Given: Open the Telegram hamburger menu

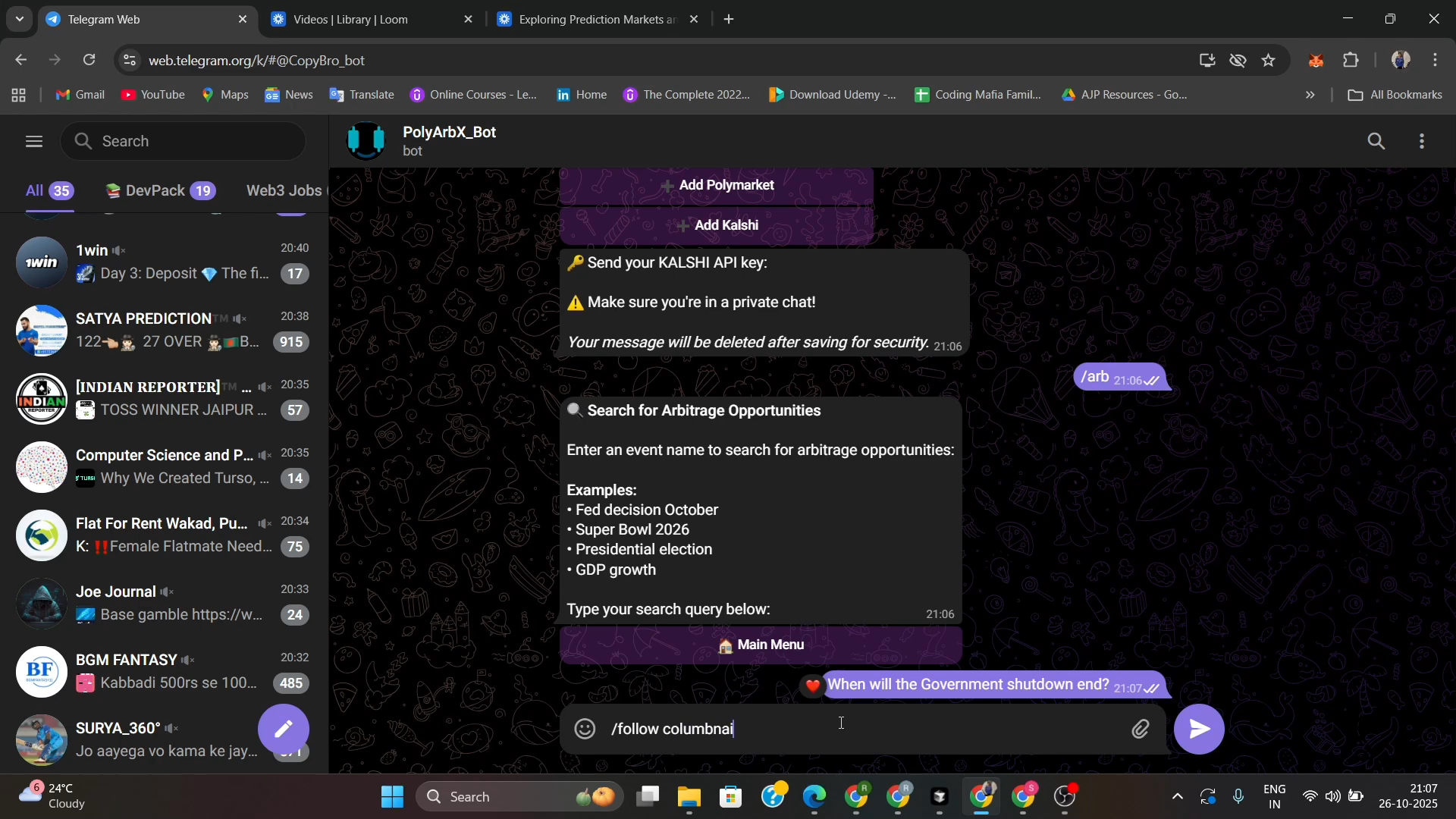Looking at the screenshot, I should click(33, 141).
